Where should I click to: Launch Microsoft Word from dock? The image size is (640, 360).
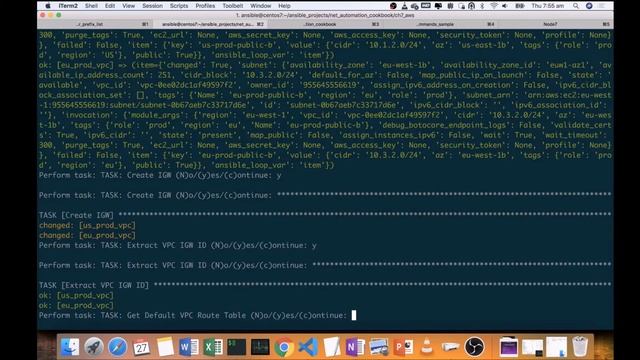188,347
